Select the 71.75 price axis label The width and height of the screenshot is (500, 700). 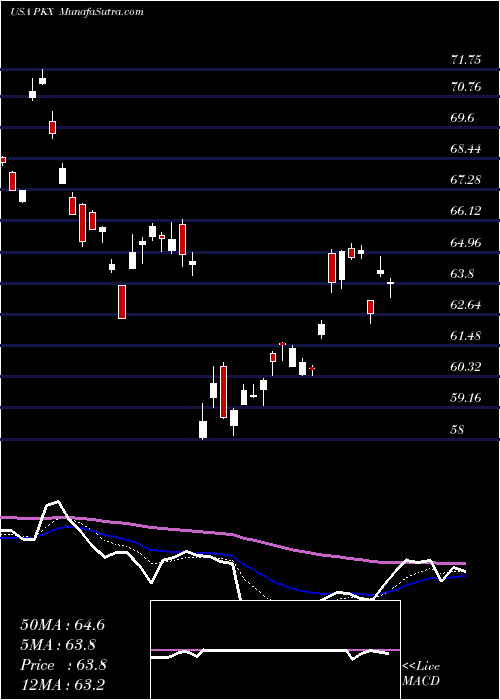466,59
